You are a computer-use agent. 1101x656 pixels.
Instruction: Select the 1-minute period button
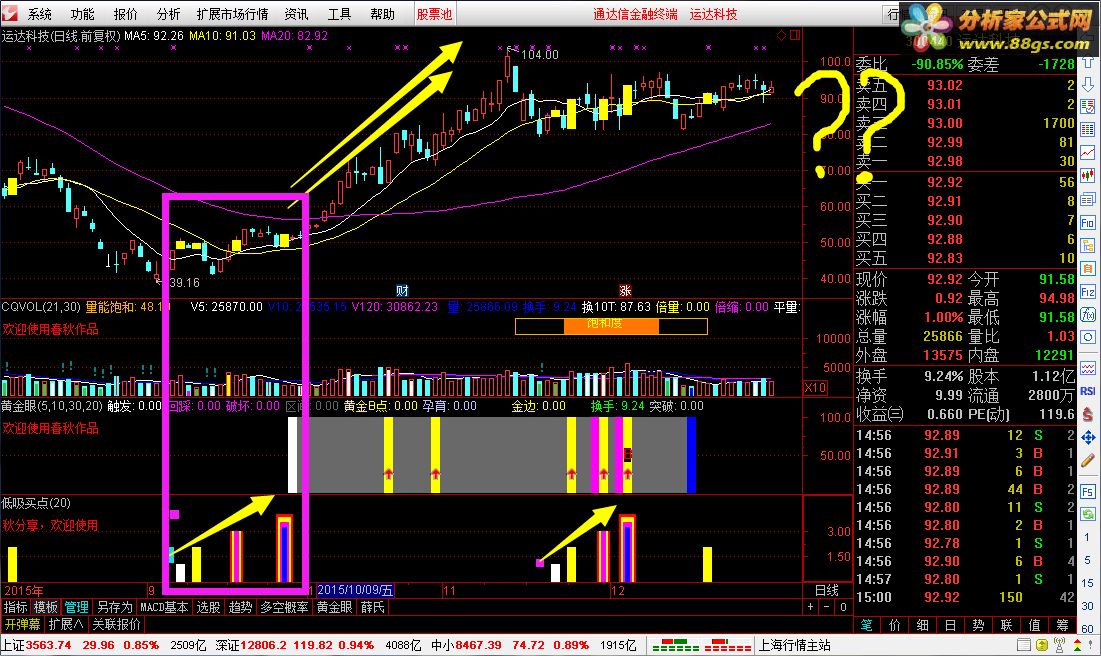click(x=1088, y=537)
